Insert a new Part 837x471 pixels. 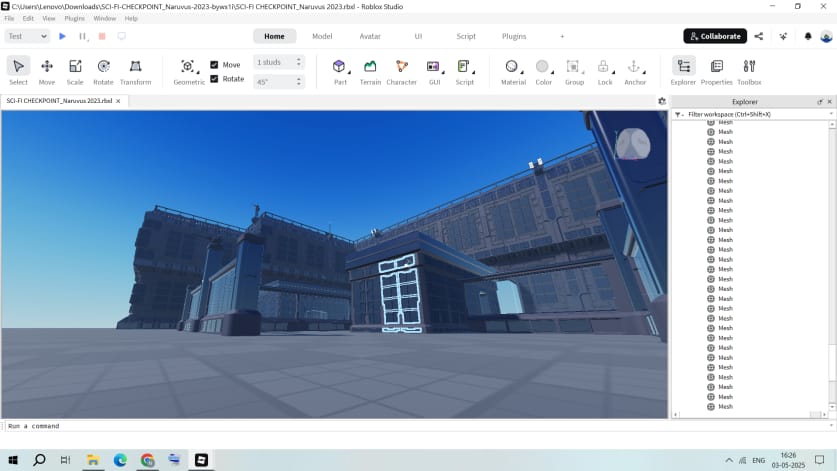point(339,71)
